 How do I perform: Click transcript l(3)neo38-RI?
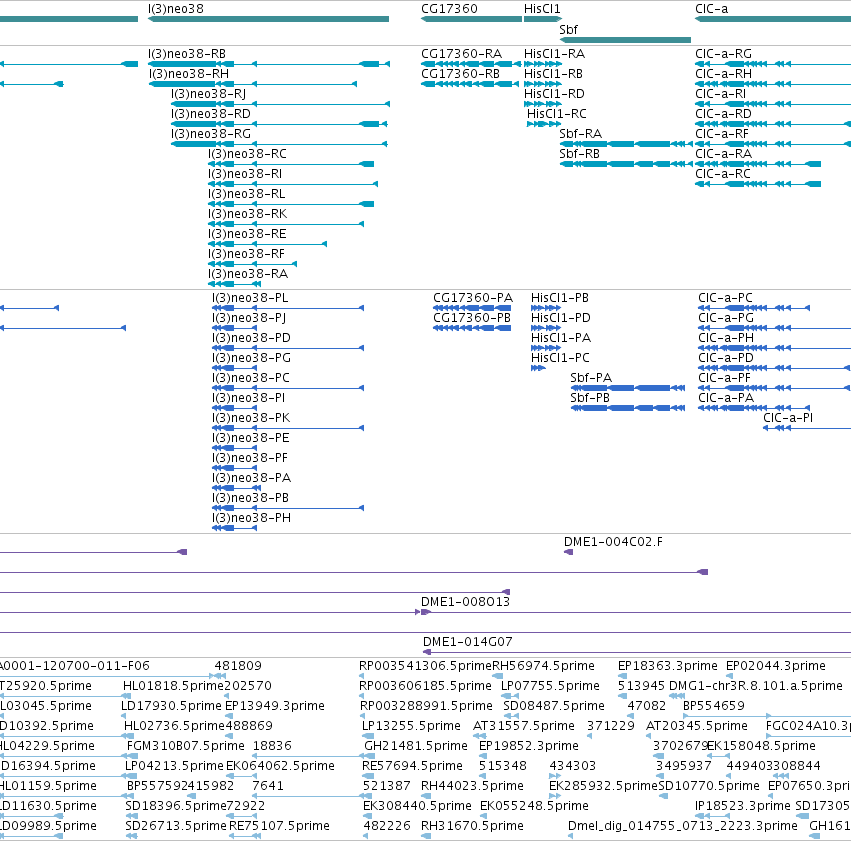(293, 184)
